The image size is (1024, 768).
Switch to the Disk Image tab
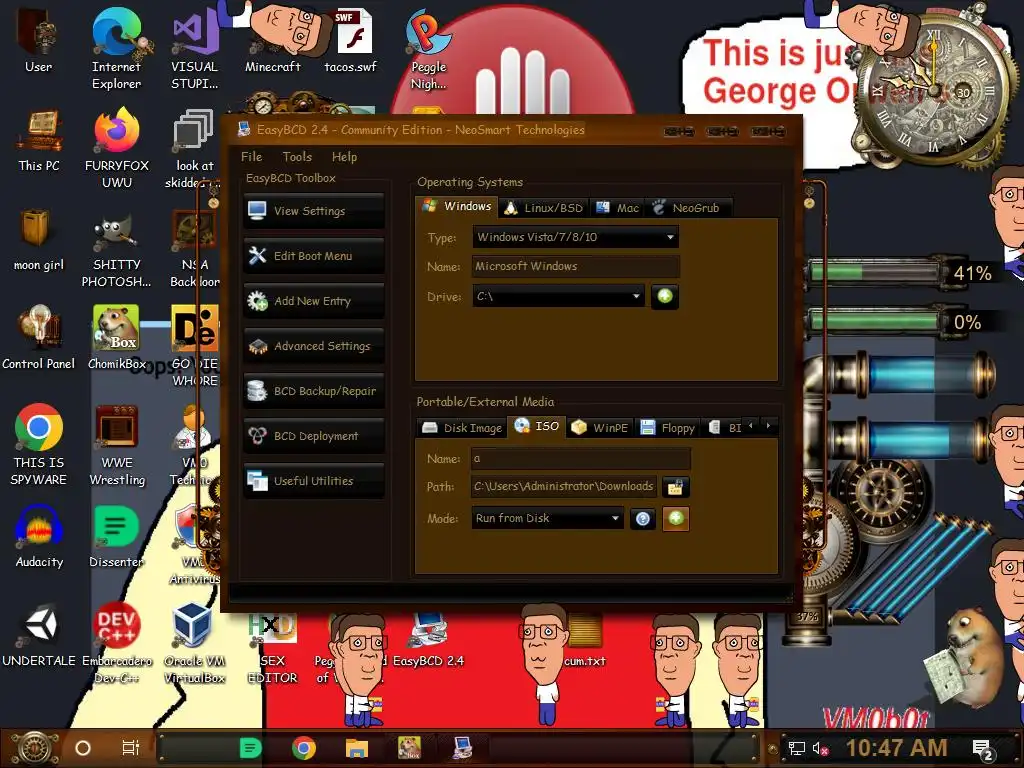pyautogui.click(x=462, y=428)
